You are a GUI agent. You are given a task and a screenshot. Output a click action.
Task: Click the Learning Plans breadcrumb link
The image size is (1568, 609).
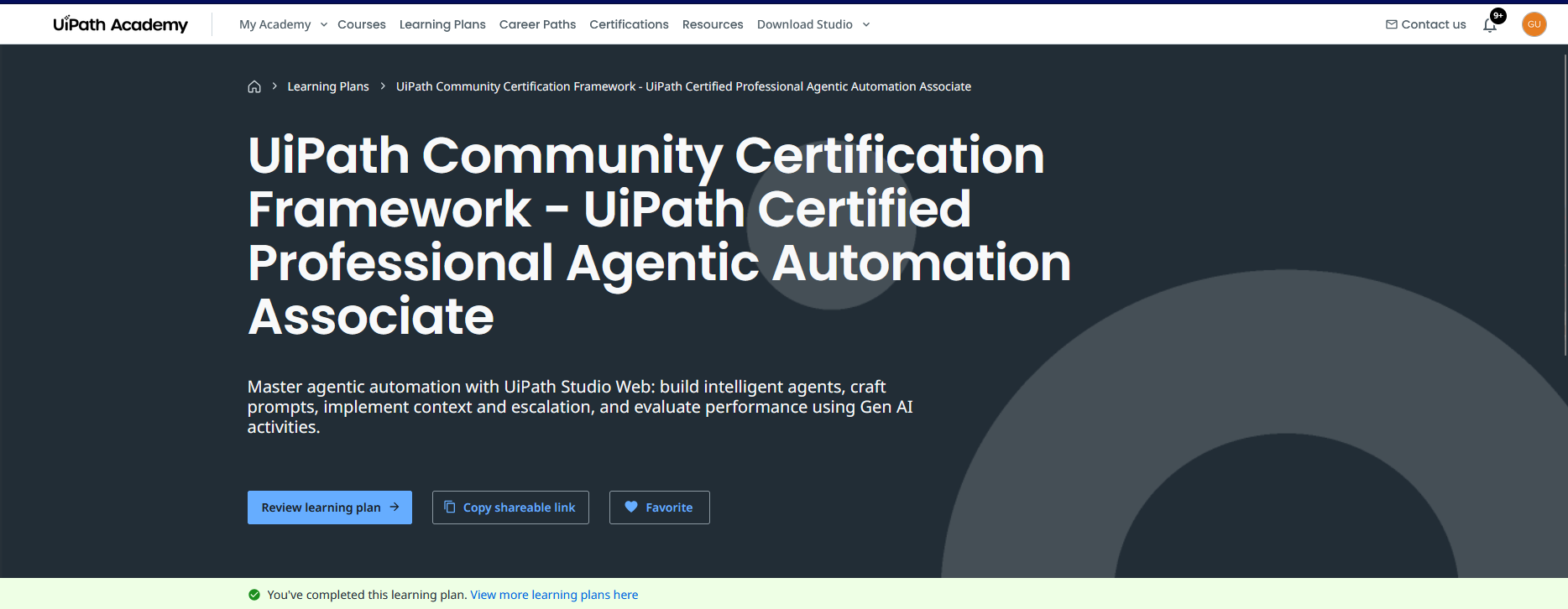(x=328, y=86)
